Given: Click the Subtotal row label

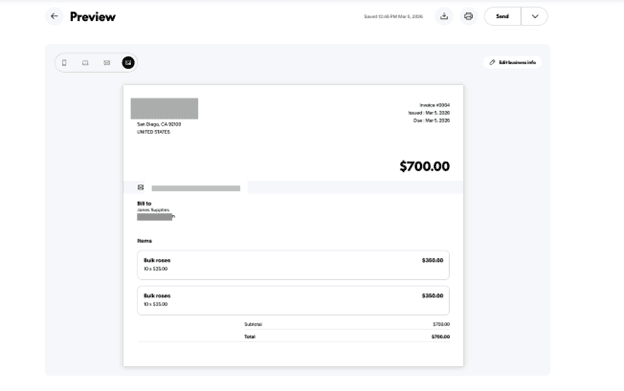Looking at the screenshot, I should [253, 324].
